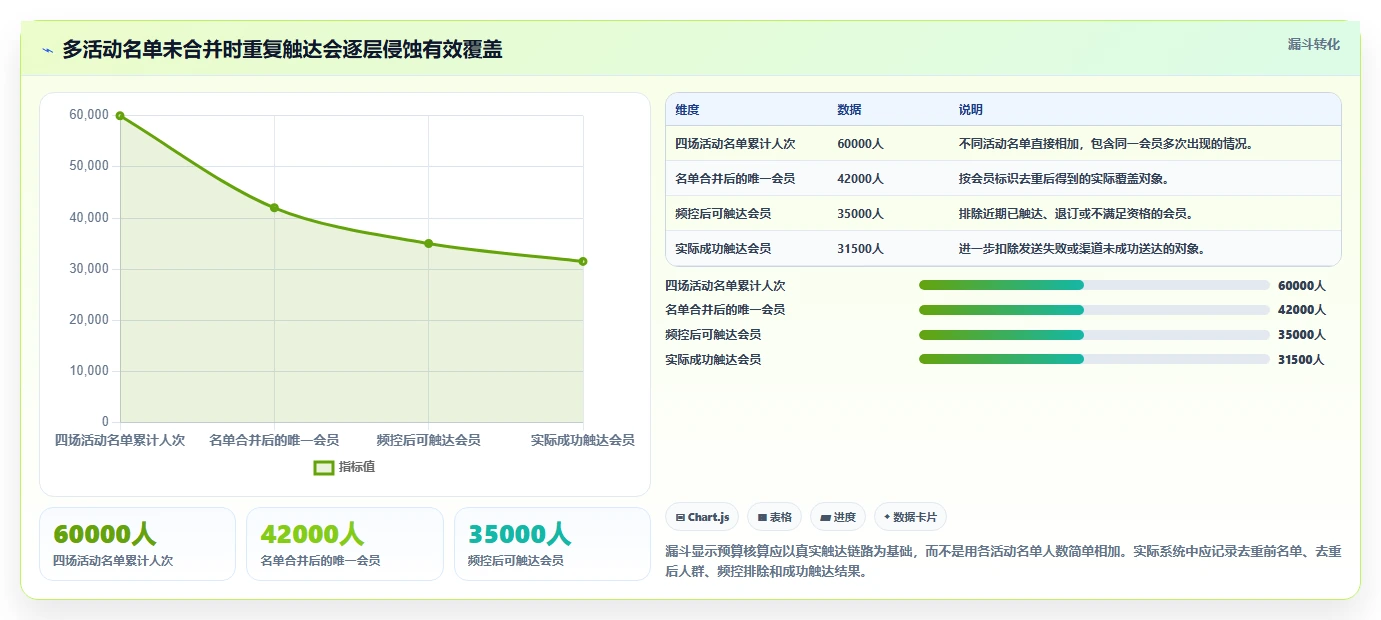Click table cell 四场活动名单累计人次
This screenshot has width=1381, height=620.
(735, 144)
